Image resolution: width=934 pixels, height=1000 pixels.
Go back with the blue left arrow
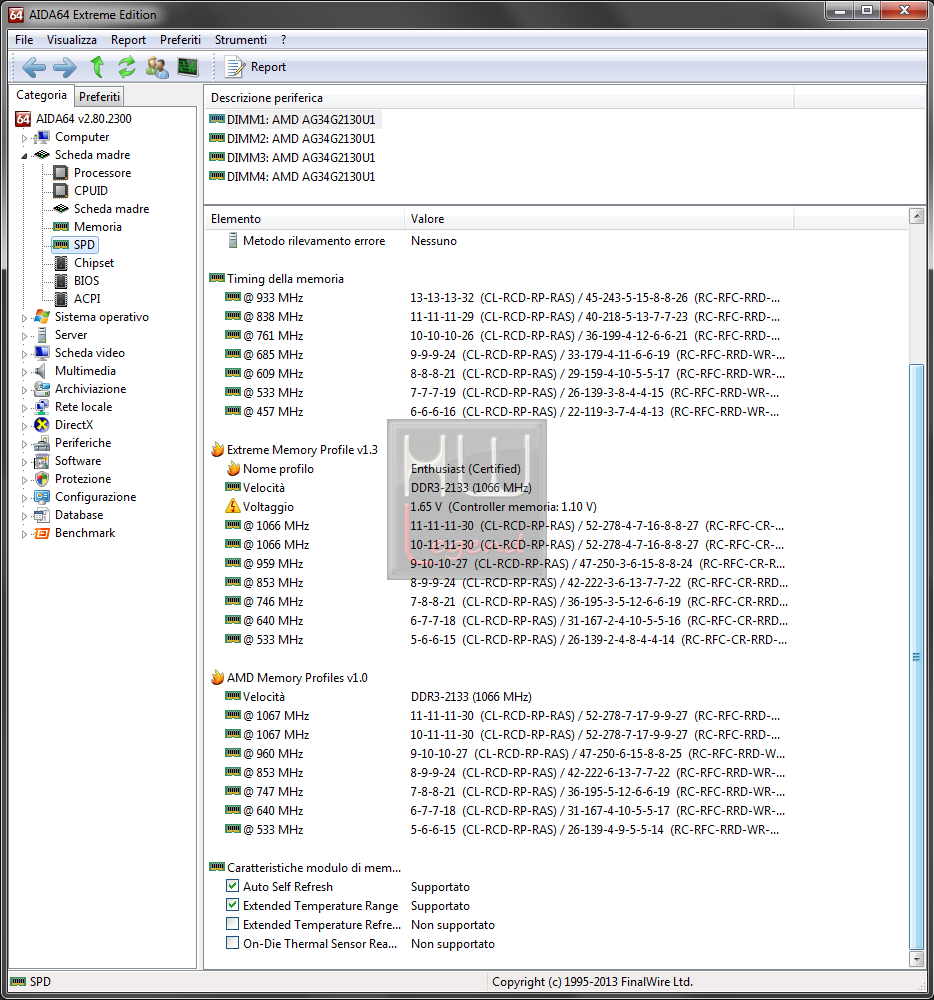(34, 66)
